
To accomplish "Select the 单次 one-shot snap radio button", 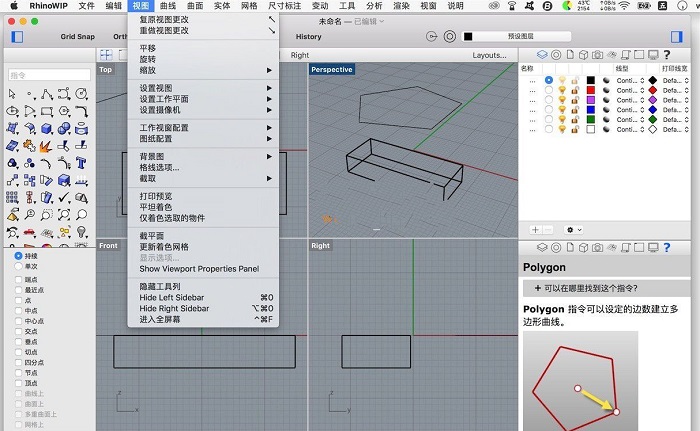I will [x=18, y=266].
